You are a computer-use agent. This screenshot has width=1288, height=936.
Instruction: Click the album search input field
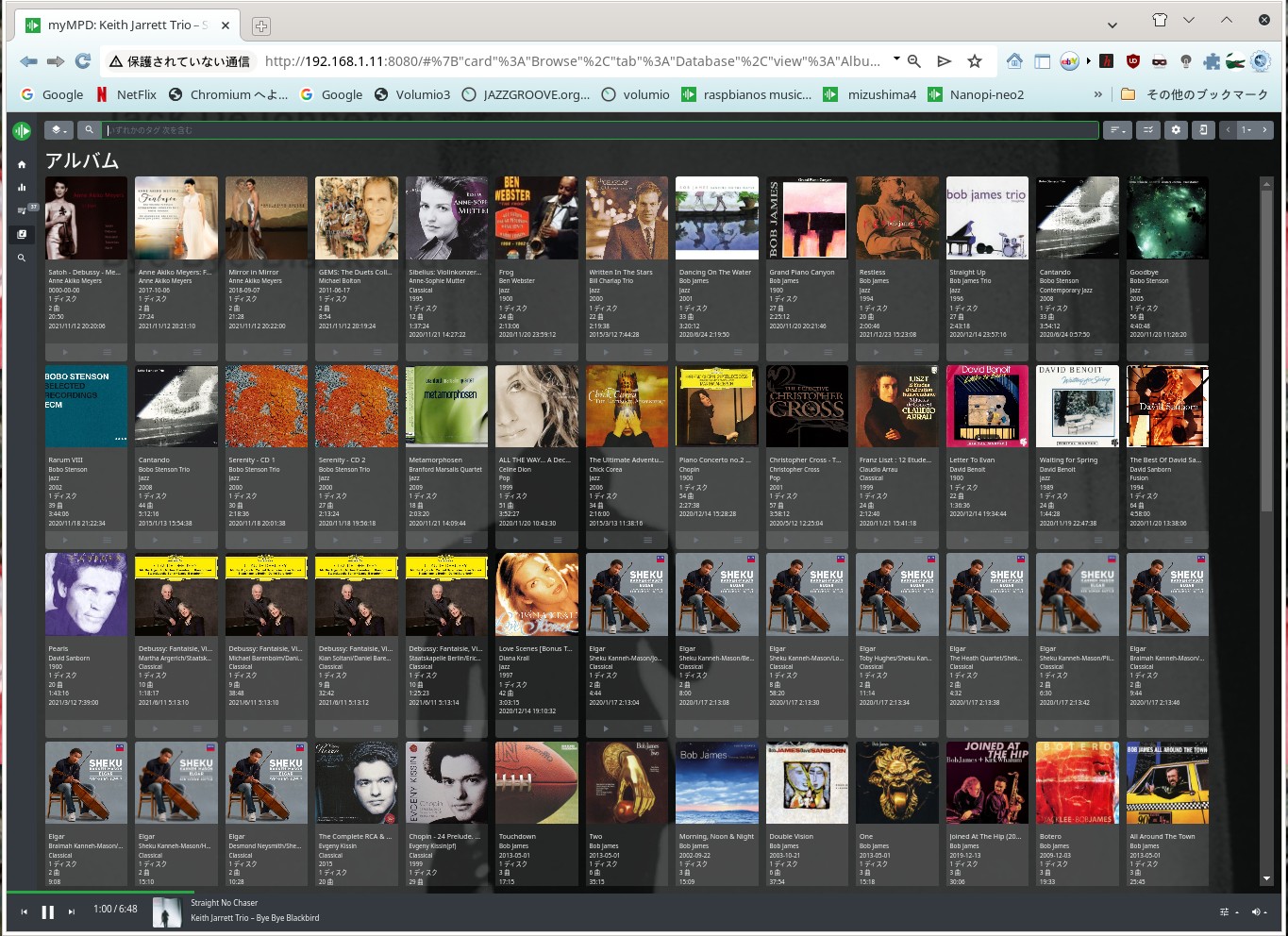(x=599, y=130)
